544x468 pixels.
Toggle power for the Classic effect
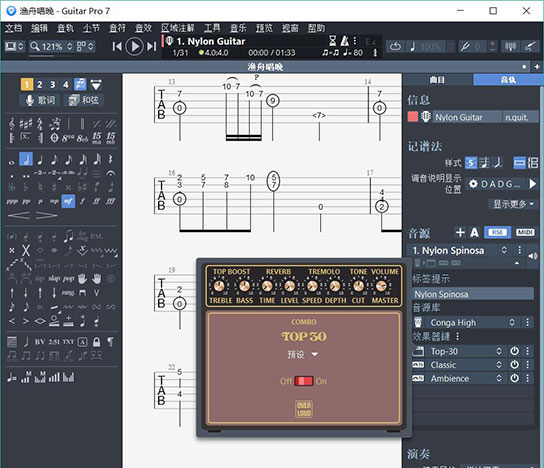(514, 365)
